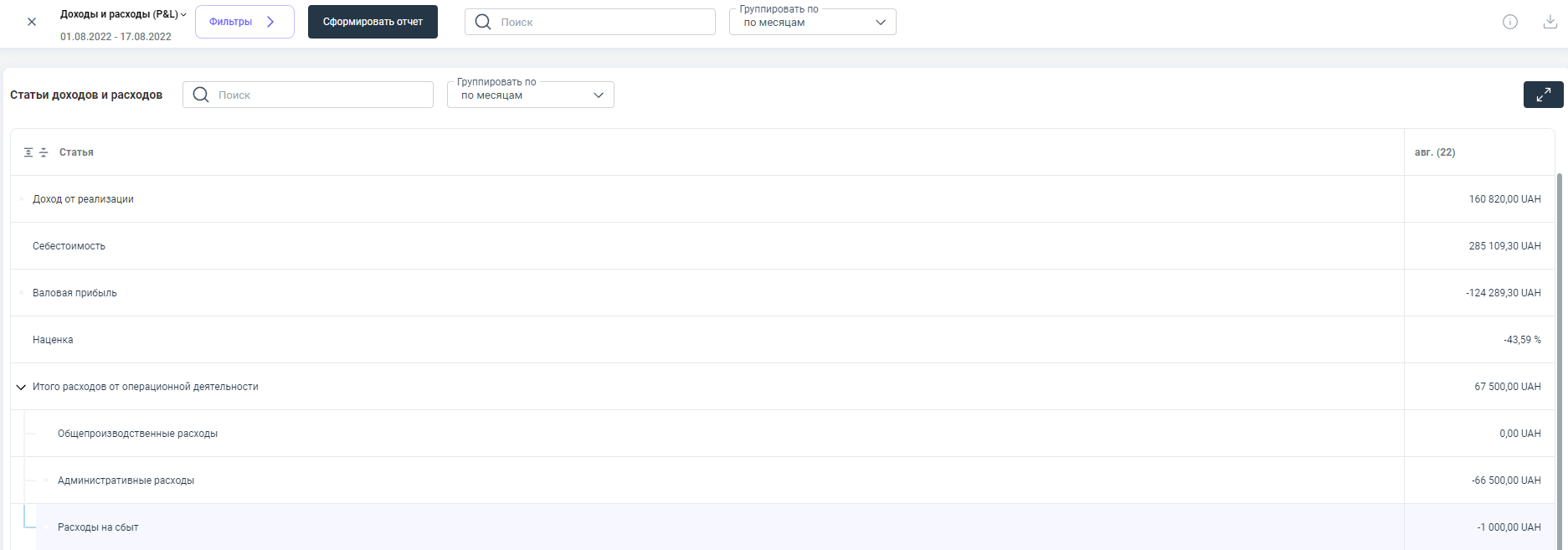
Task: Open the Доходы и расходы (P&L) report selector
Action: point(123,14)
